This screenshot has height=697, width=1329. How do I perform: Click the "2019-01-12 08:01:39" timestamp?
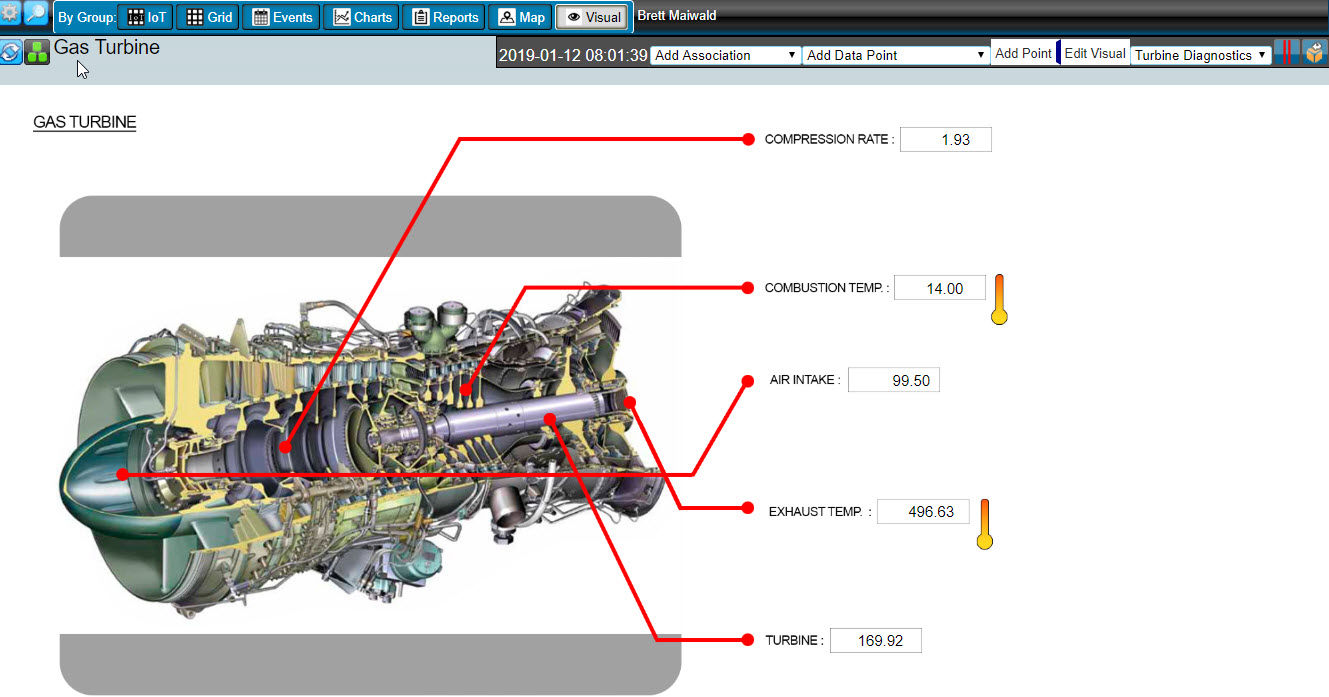[573, 55]
